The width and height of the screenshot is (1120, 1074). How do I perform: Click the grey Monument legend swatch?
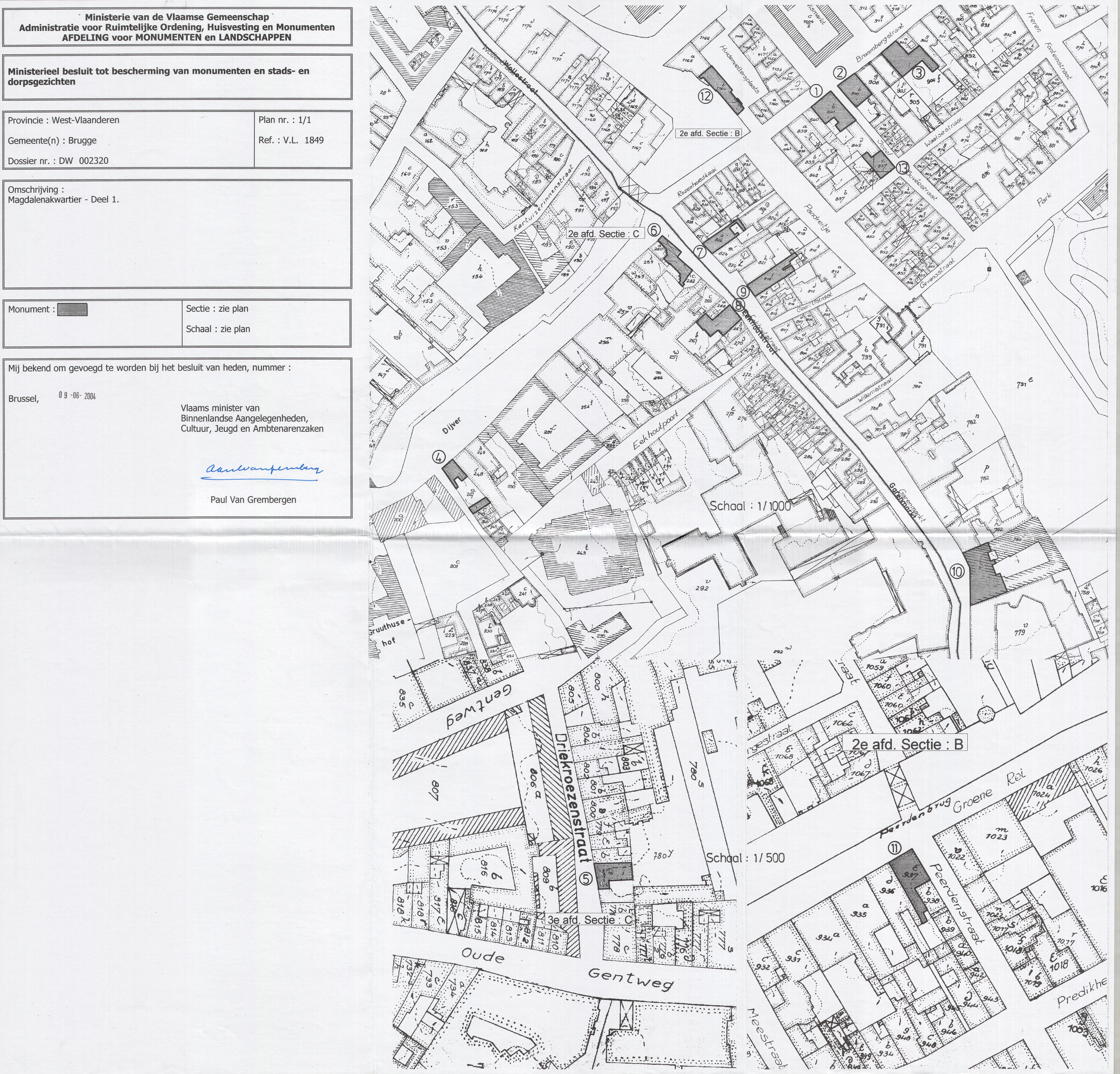point(73,310)
